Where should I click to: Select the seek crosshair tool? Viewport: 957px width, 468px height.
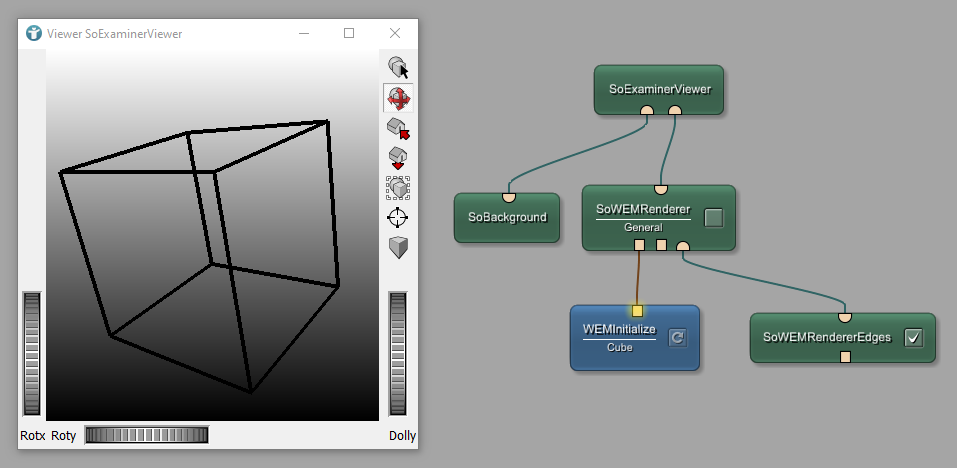[x=398, y=217]
